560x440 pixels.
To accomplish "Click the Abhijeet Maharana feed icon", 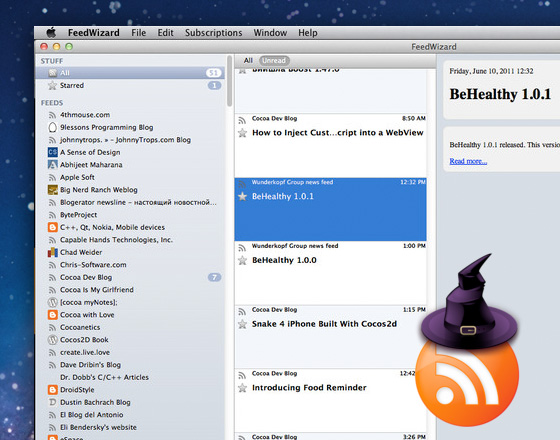I will [52, 165].
